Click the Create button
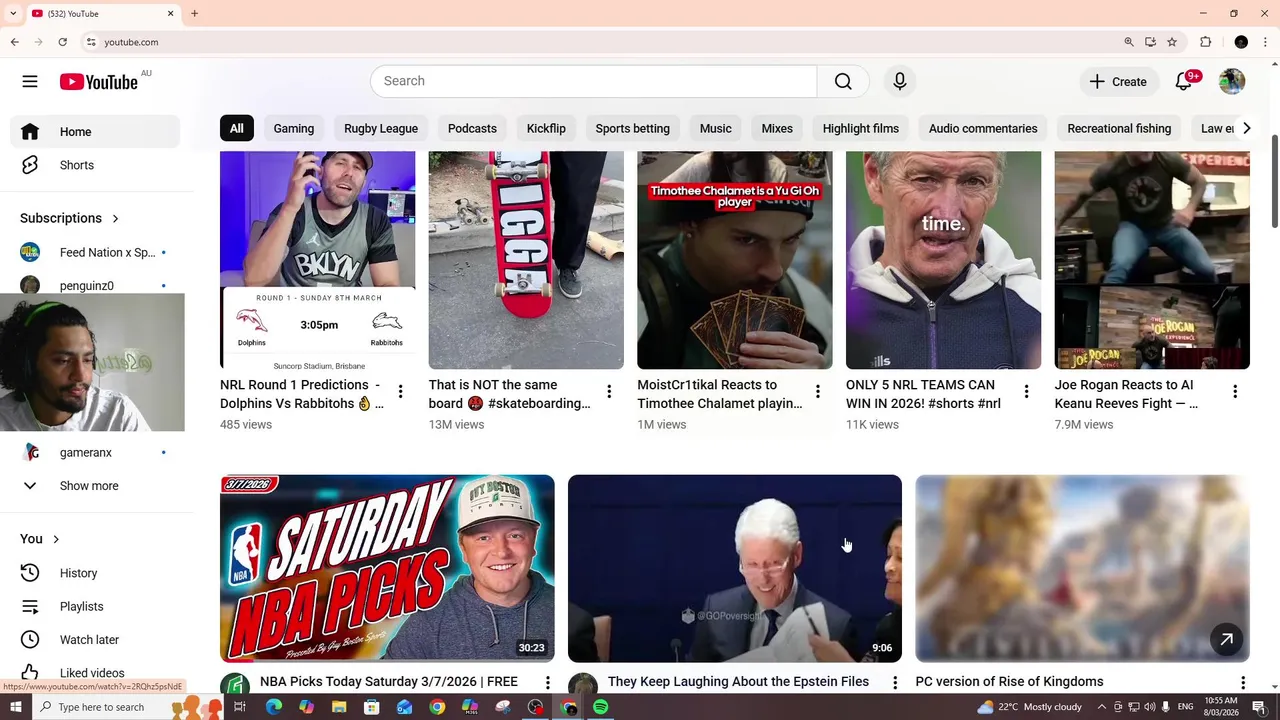 click(1118, 82)
